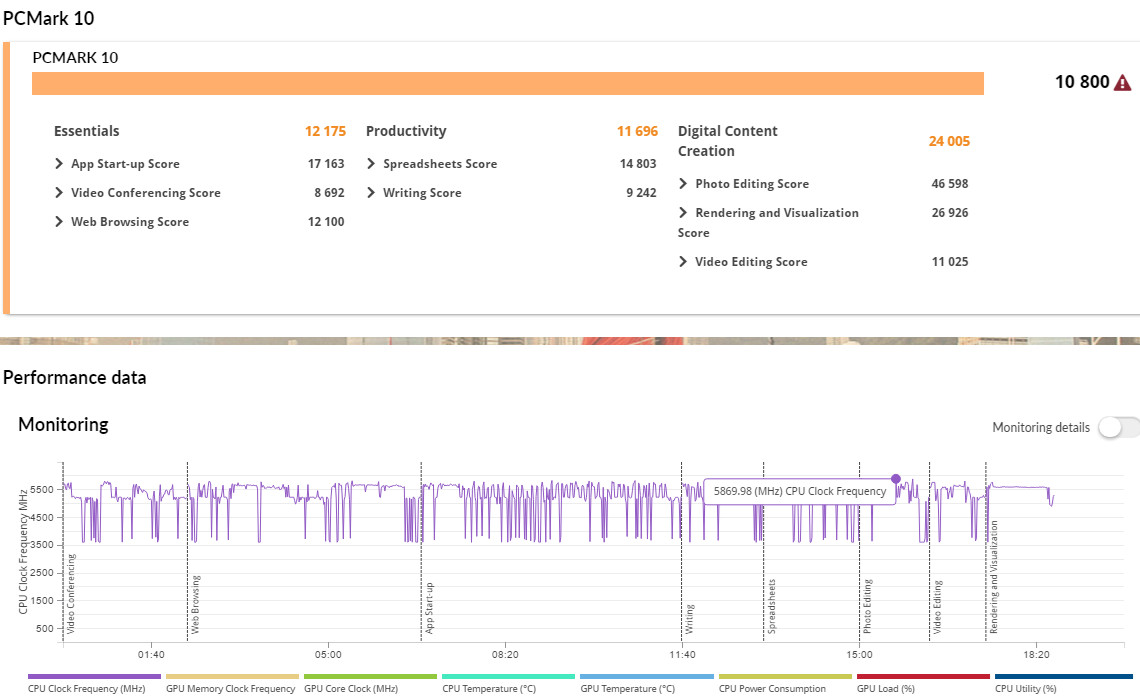Click the Writing value 9 242
The image size is (1140, 696).
pos(641,193)
